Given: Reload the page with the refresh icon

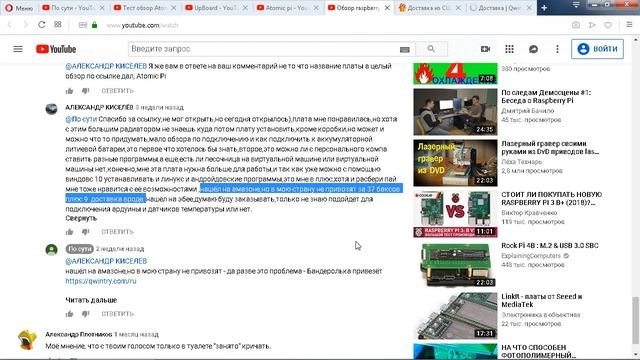Looking at the screenshot, I should point(41,25).
